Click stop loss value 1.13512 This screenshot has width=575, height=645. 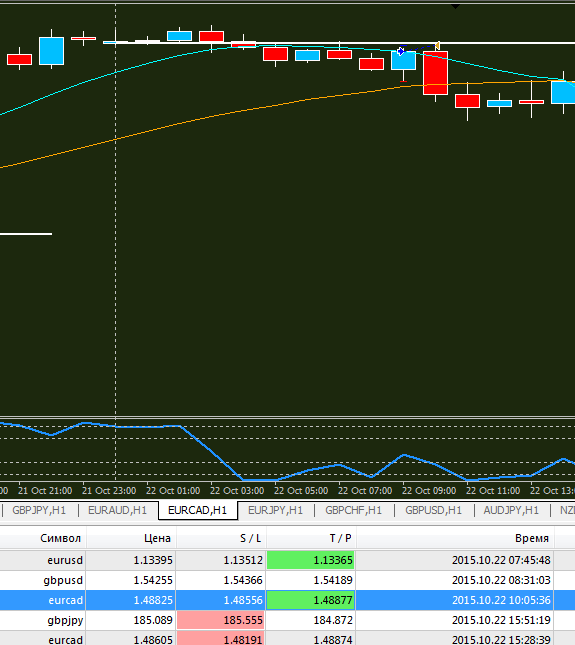coord(243,560)
